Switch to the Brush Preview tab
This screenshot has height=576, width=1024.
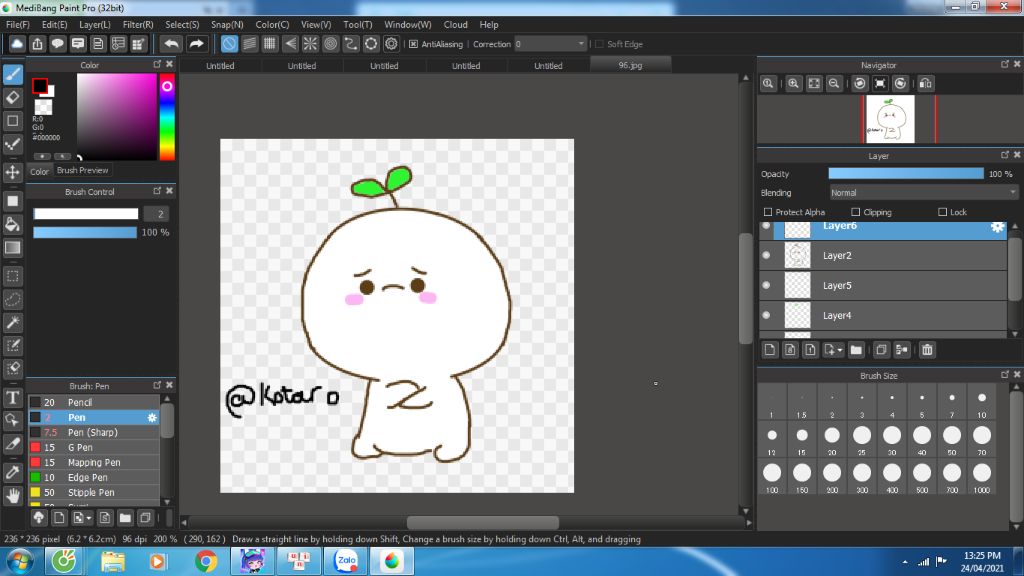point(82,170)
